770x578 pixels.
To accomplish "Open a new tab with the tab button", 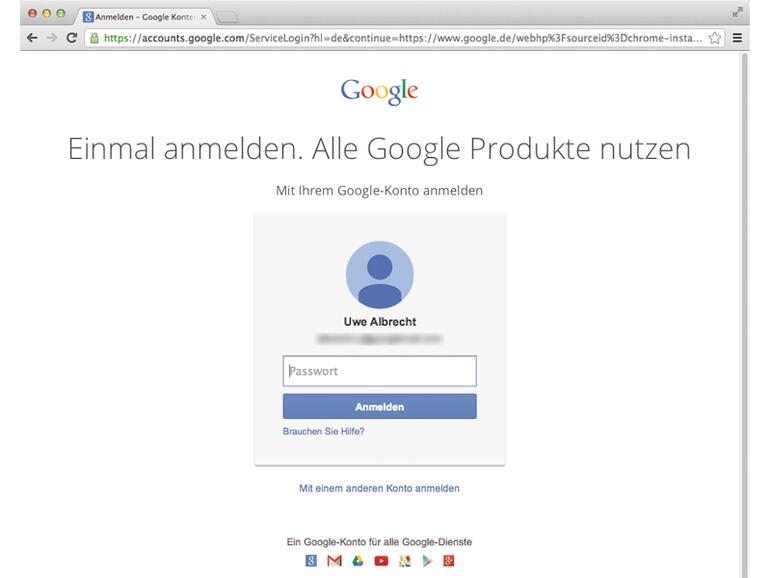I will click(227, 18).
